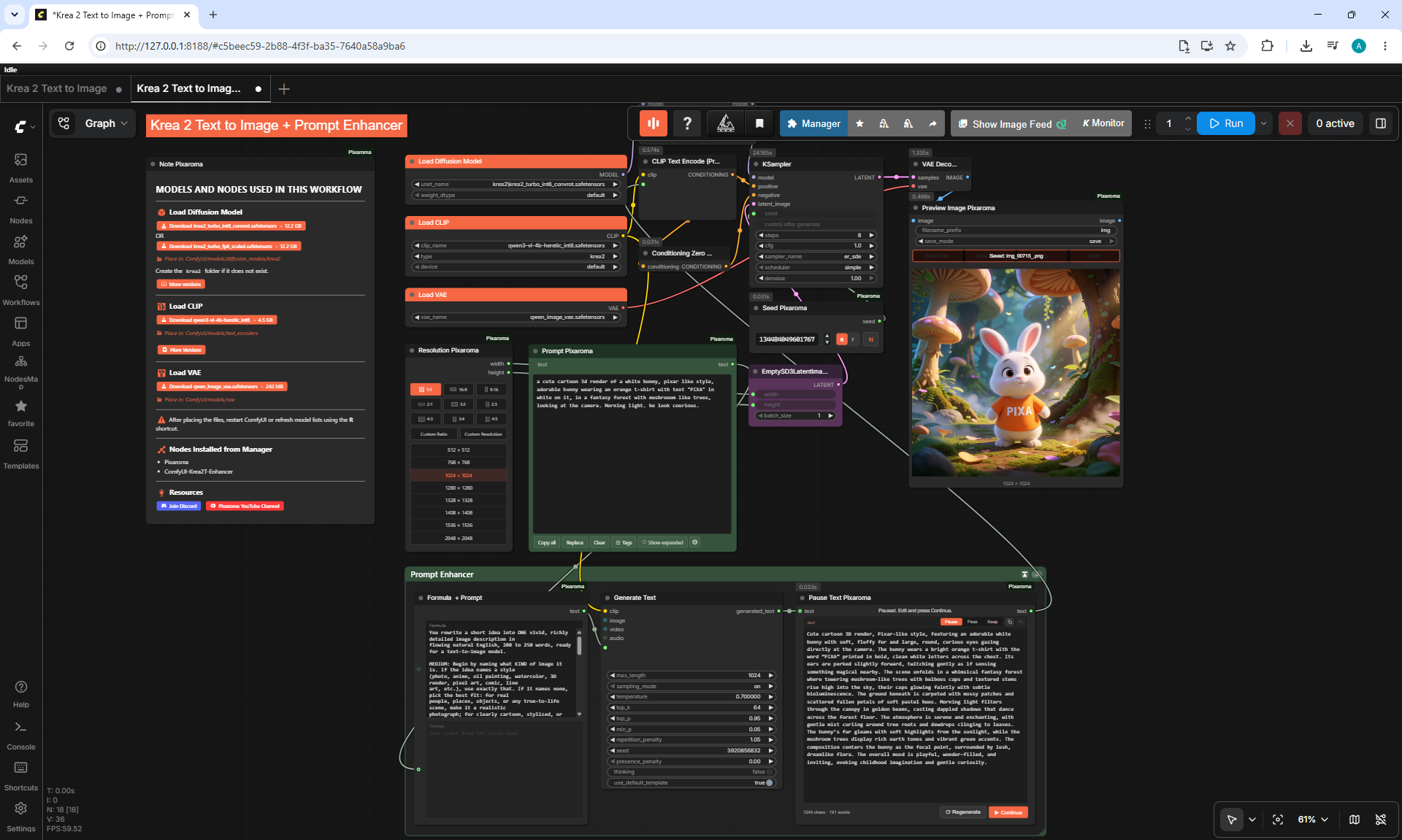Open the Run options dropdown arrow

(1264, 123)
